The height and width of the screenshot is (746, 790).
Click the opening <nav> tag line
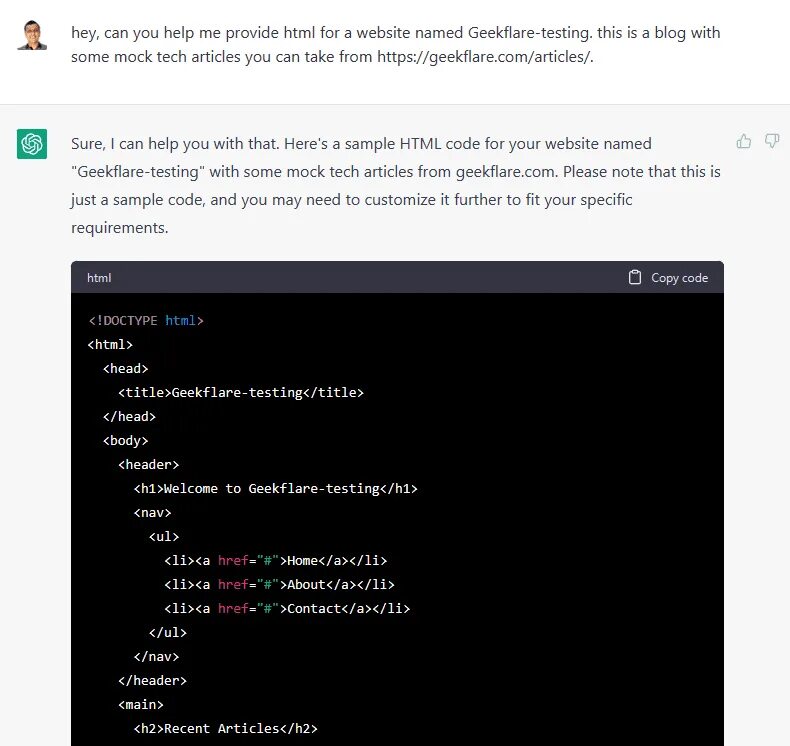coord(152,513)
